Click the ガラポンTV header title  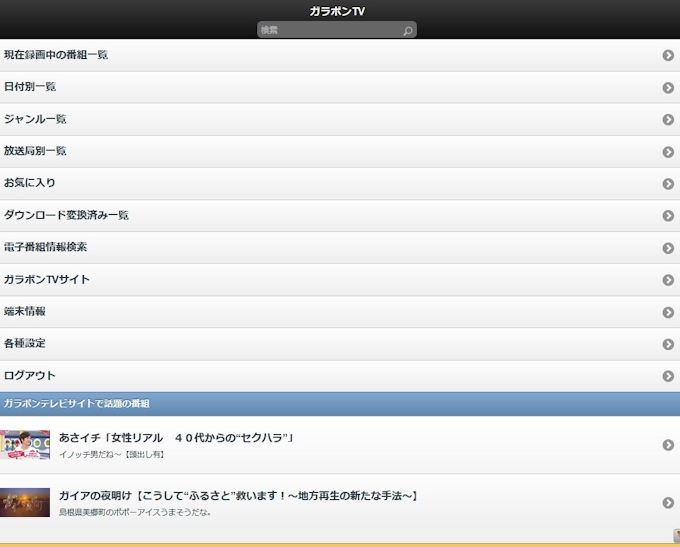pyautogui.click(x=337, y=11)
